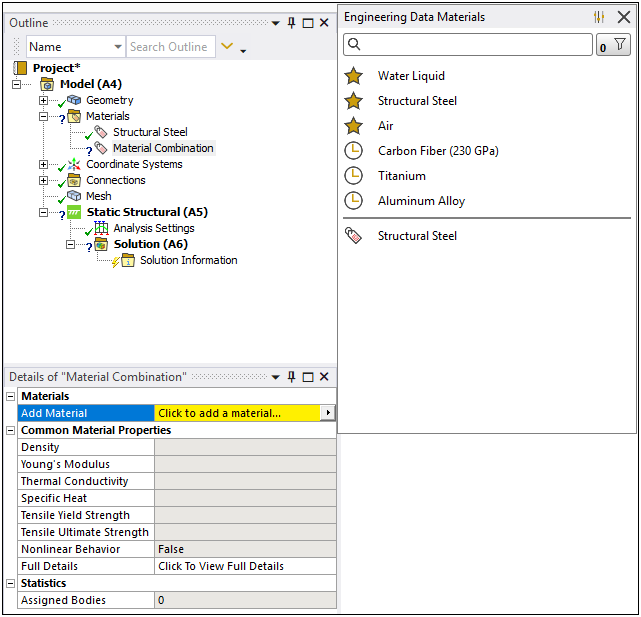Click the clock icon beside Titanium
This screenshot has width=641, height=617.
pos(353,176)
